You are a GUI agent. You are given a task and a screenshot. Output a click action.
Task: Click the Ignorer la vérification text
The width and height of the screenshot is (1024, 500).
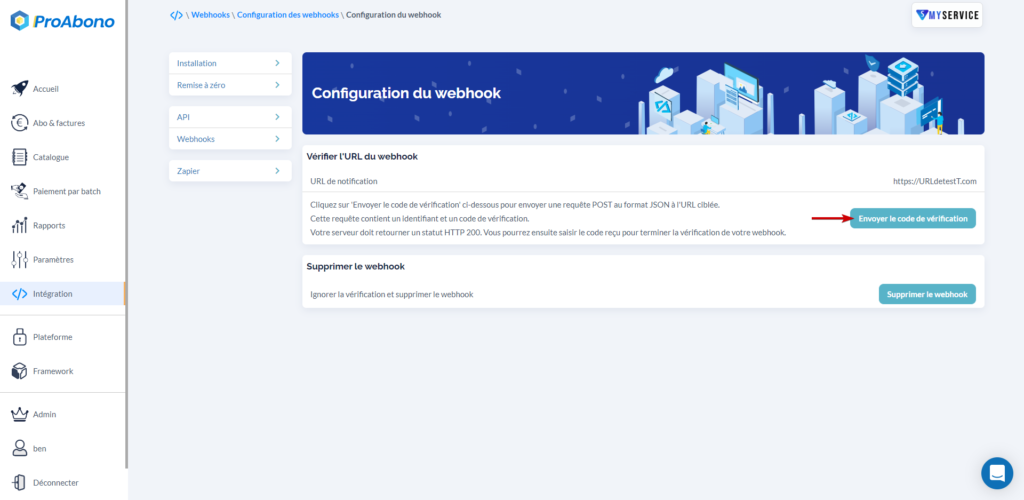click(x=392, y=294)
